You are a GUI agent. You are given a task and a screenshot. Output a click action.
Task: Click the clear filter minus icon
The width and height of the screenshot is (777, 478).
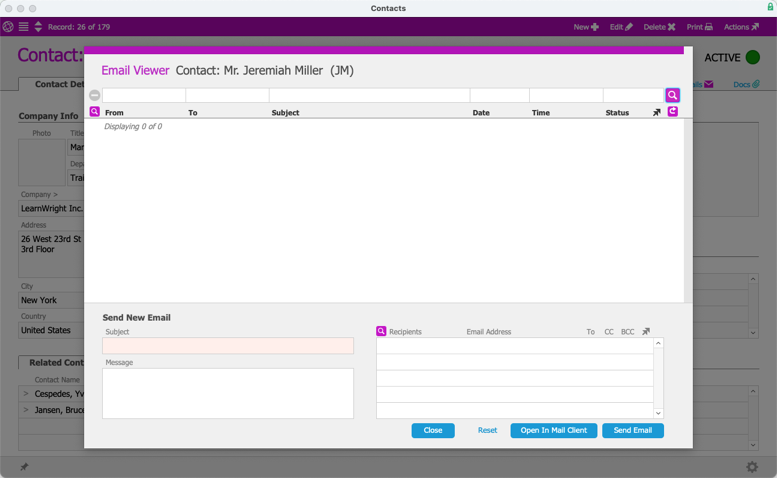click(x=95, y=95)
